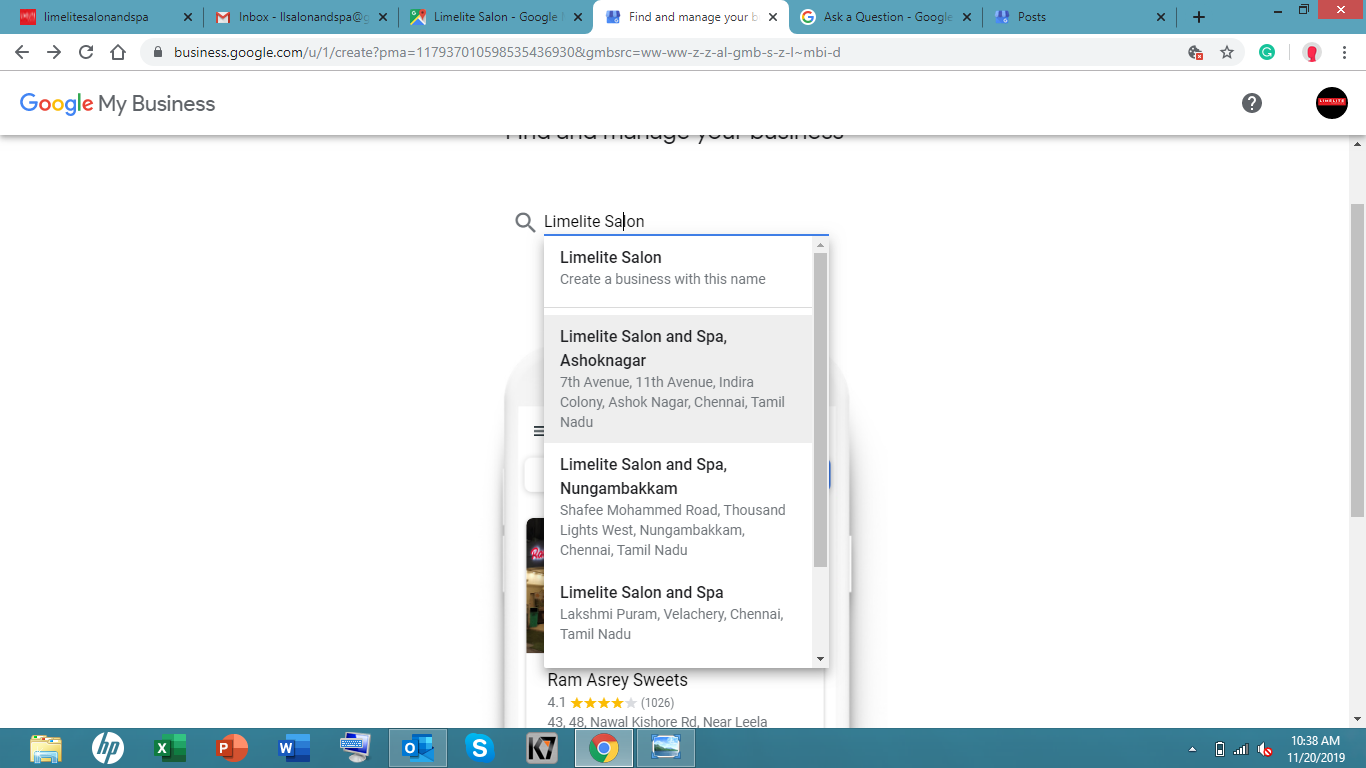The image size is (1366, 768).
Task: Open a new browser tab
Action: 1199,17
